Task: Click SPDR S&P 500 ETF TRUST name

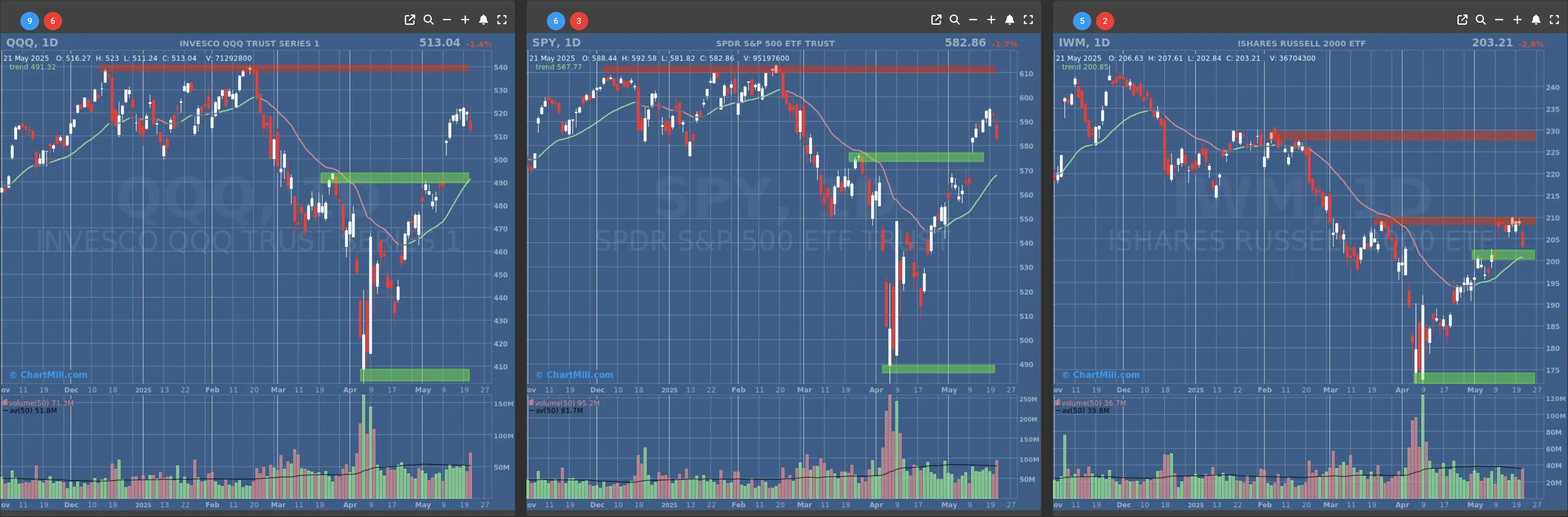Action: (775, 44)
